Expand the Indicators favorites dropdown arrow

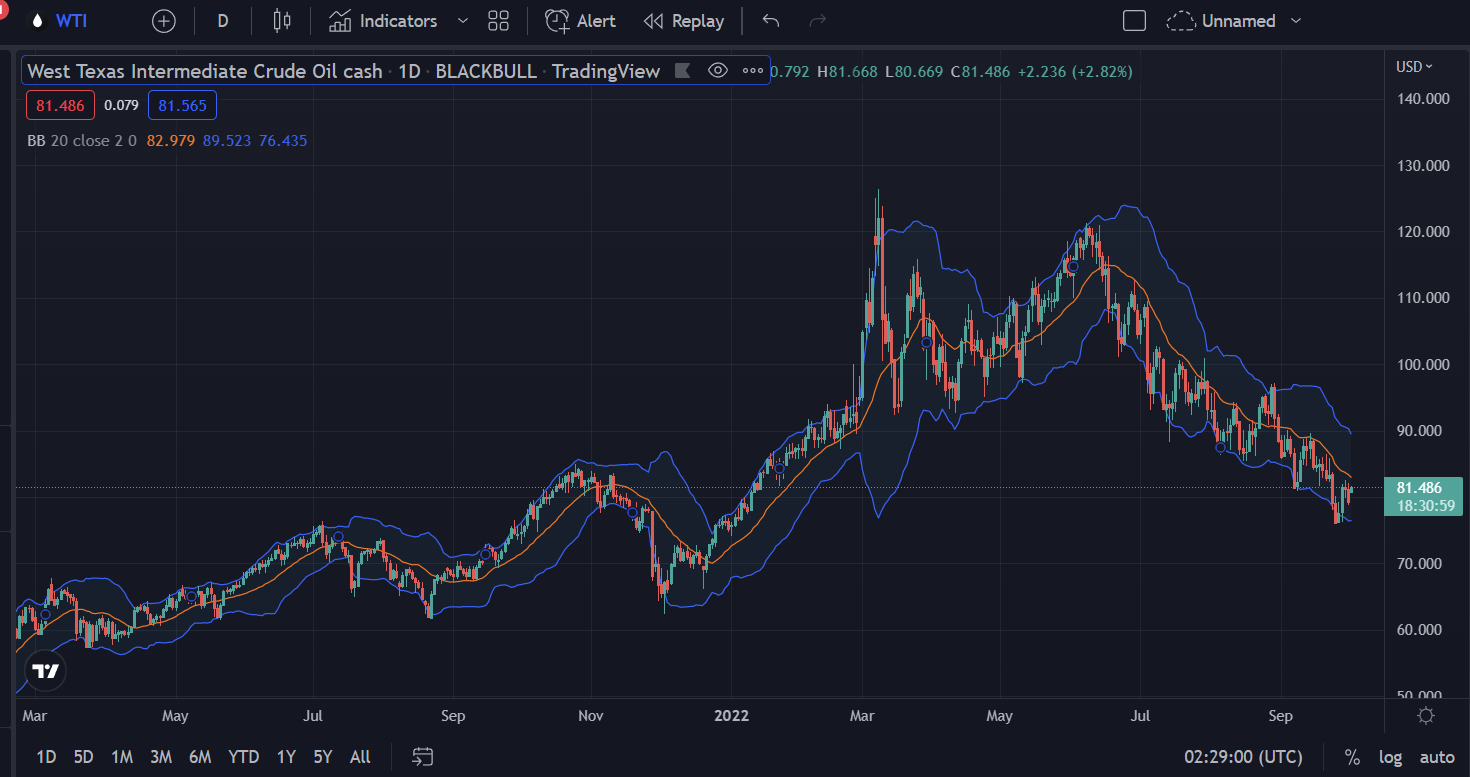(x=462, y=21)
